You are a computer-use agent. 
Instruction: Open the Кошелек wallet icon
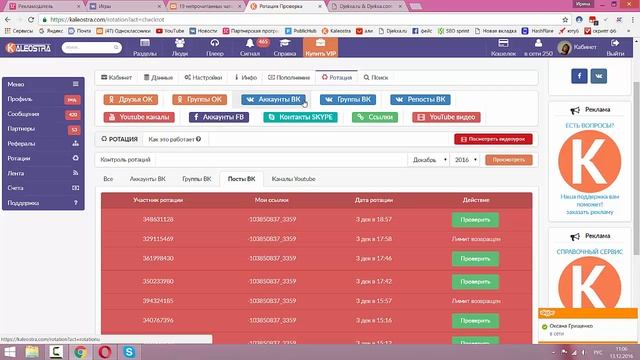[x=503, y=47]
